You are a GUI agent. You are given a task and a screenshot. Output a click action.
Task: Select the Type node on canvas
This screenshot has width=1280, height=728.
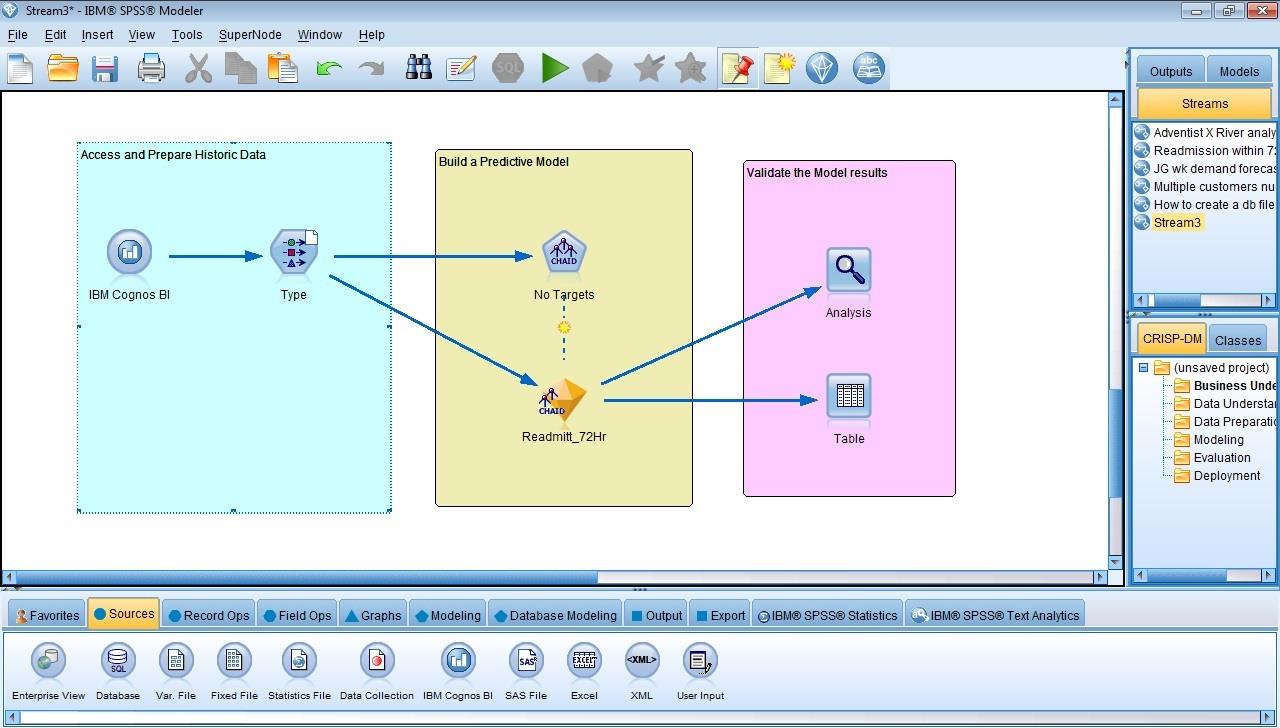pos(294,252)
